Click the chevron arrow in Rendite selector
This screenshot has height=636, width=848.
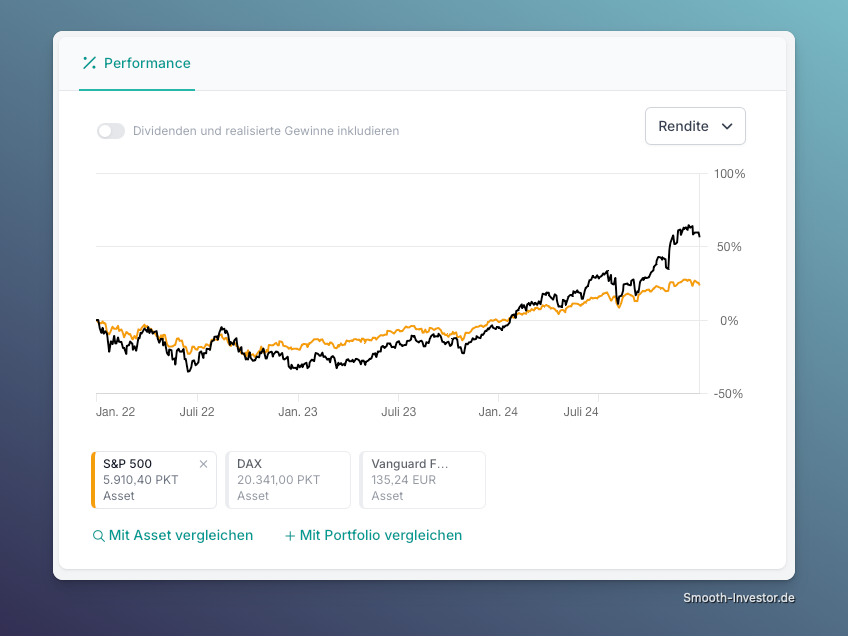[727, 127]
